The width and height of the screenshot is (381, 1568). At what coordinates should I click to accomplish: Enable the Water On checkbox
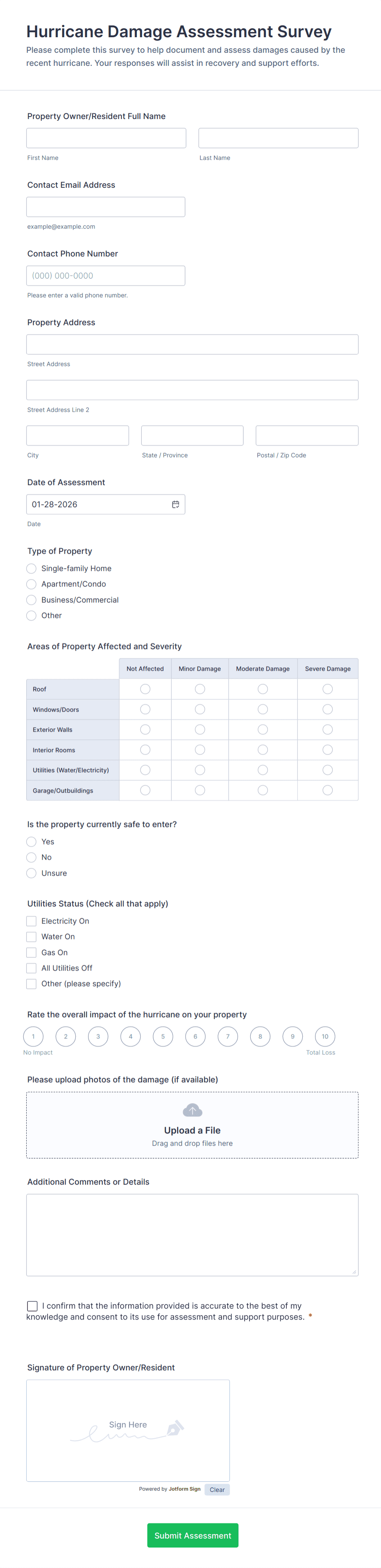[x=31, y=936]
